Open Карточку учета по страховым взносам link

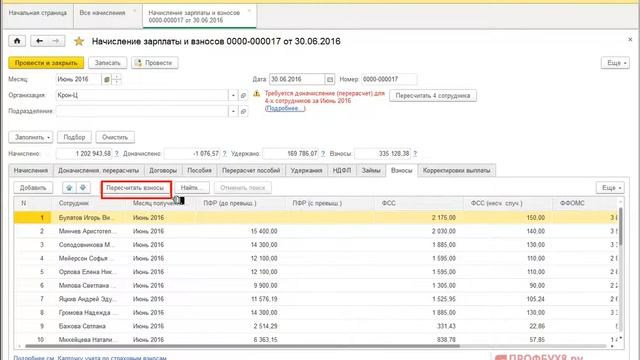coord(112,358)
